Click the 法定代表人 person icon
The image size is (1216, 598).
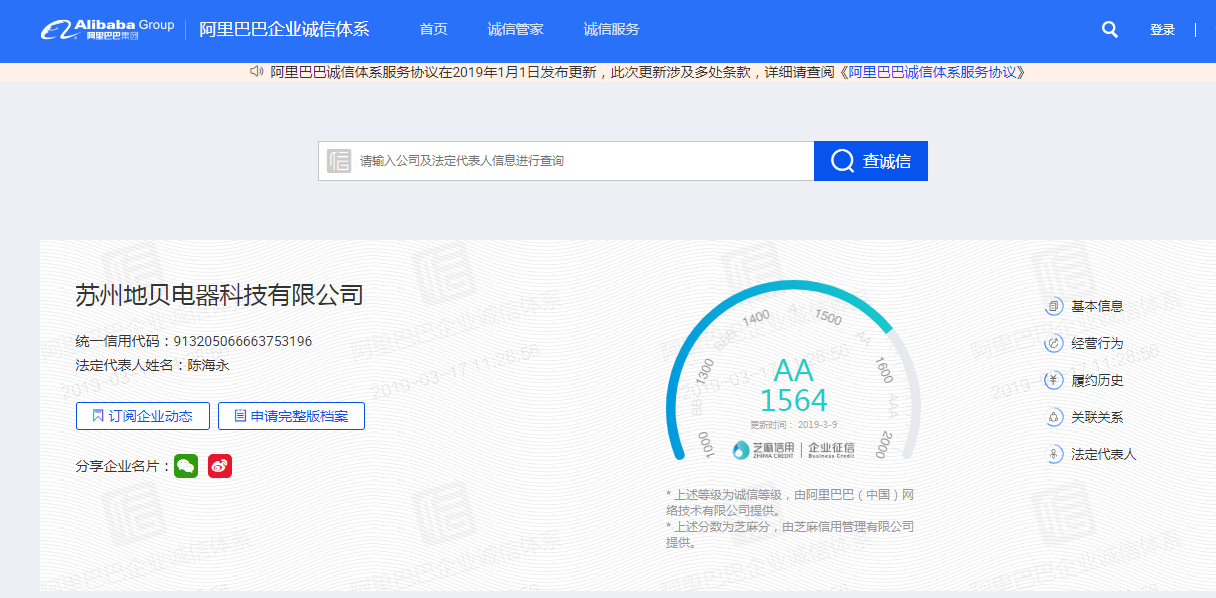pyautogui.click(x=1054, y=454)
